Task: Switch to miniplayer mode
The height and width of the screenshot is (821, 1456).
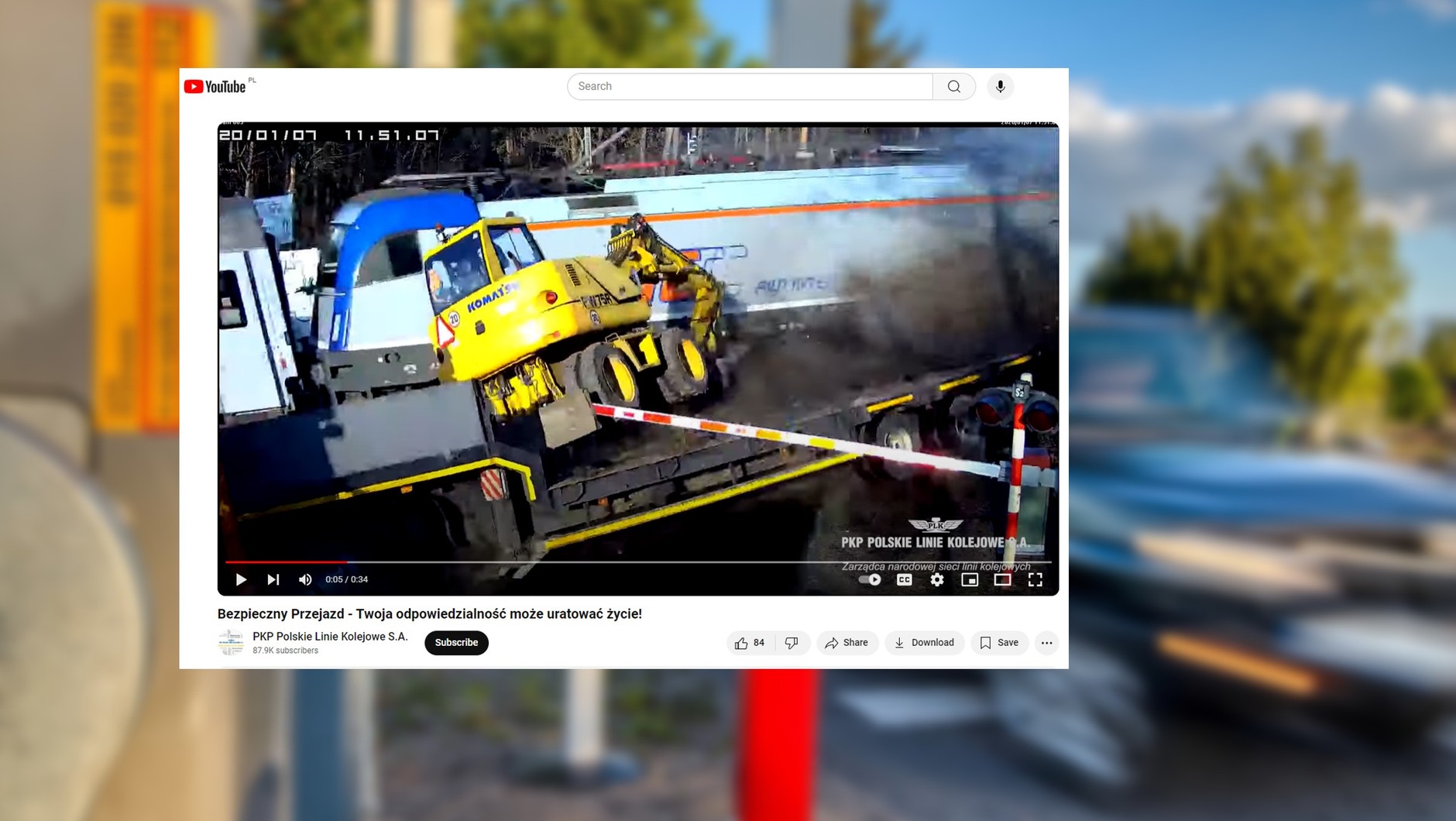Action: click(970, 579)
